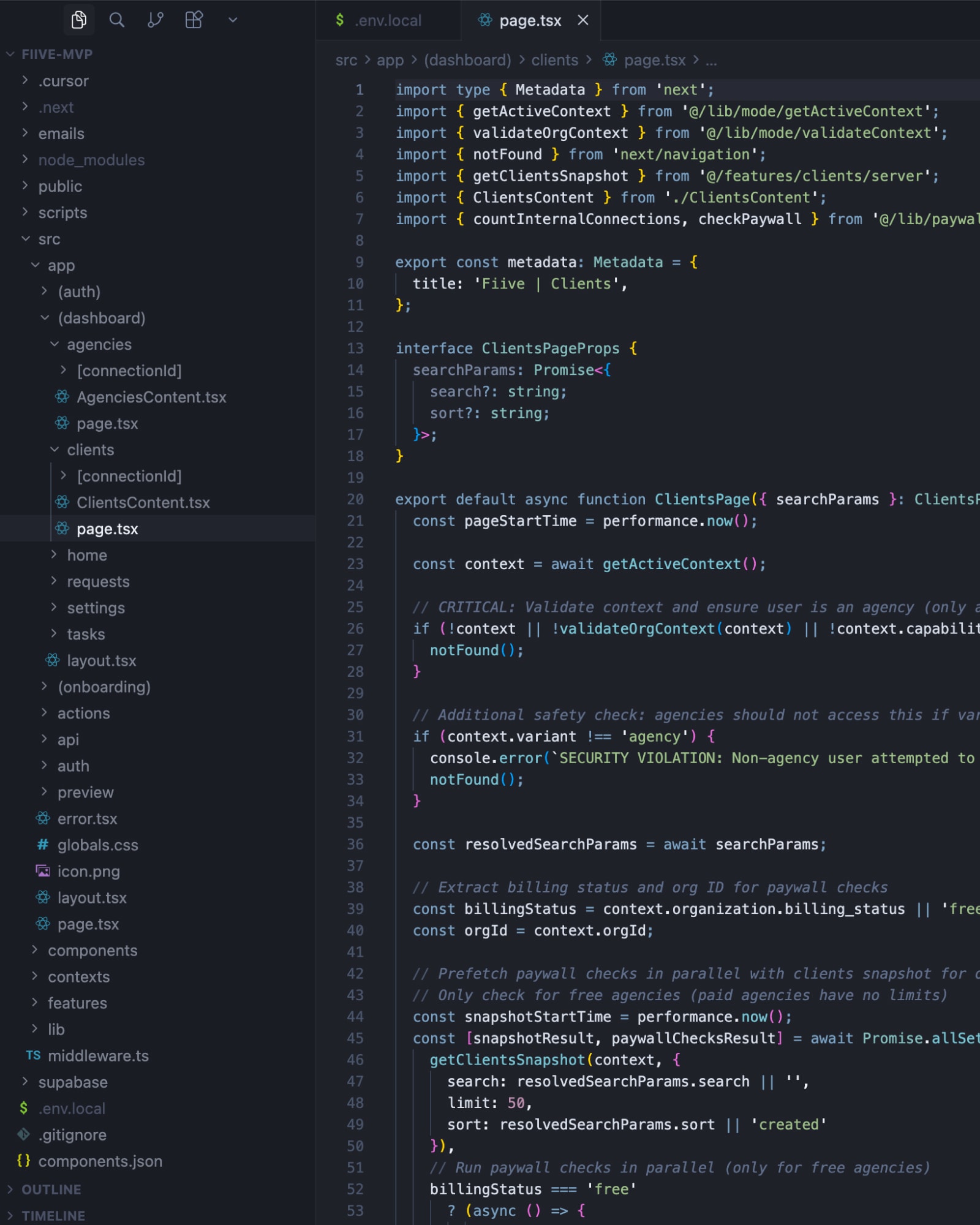Expand [connectionId] folder under clients
The width and height of the screenshot is (980, 1225).
[158, 476]
